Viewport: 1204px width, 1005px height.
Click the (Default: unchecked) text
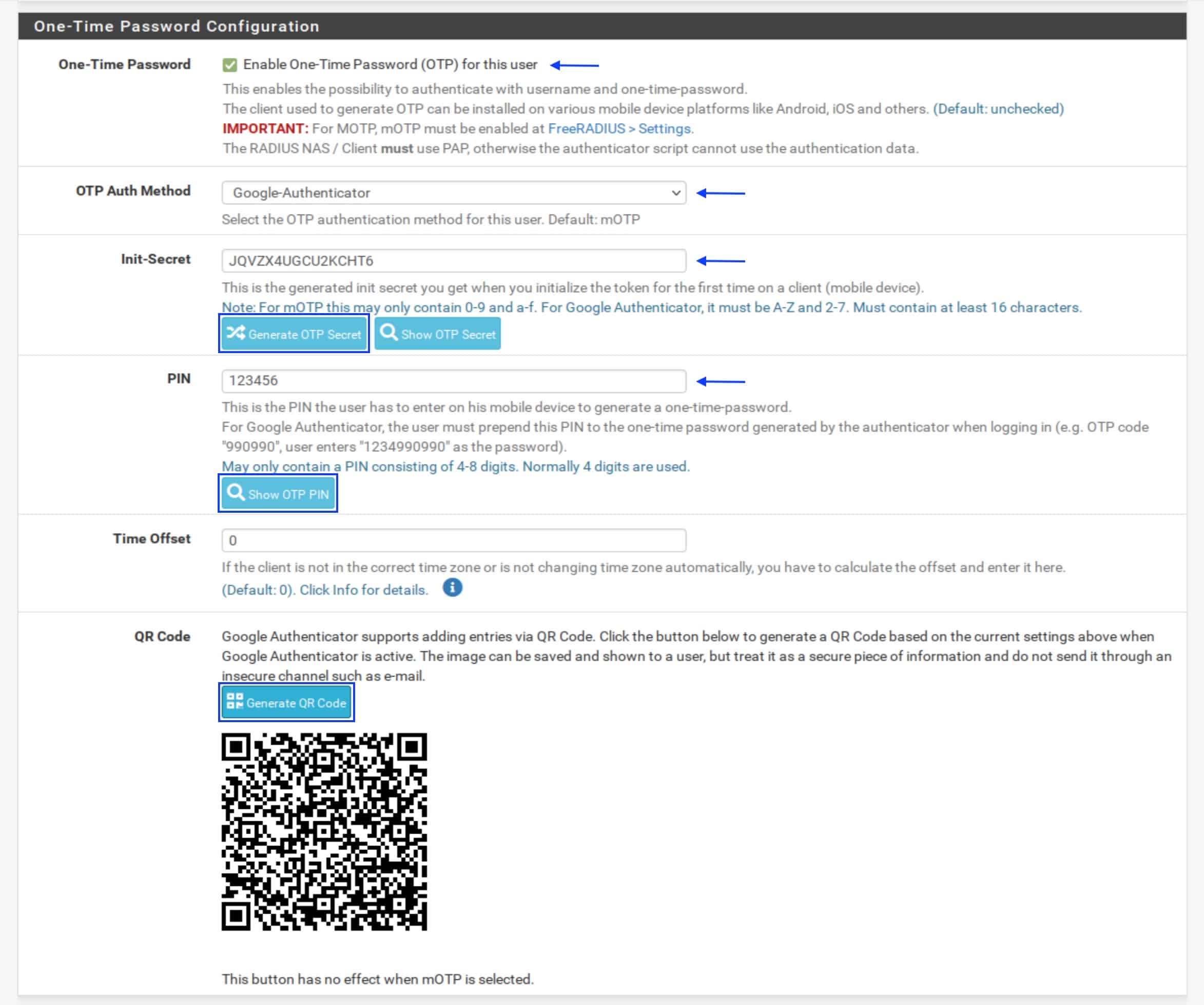pyautogui.click(x=998, y=109)
